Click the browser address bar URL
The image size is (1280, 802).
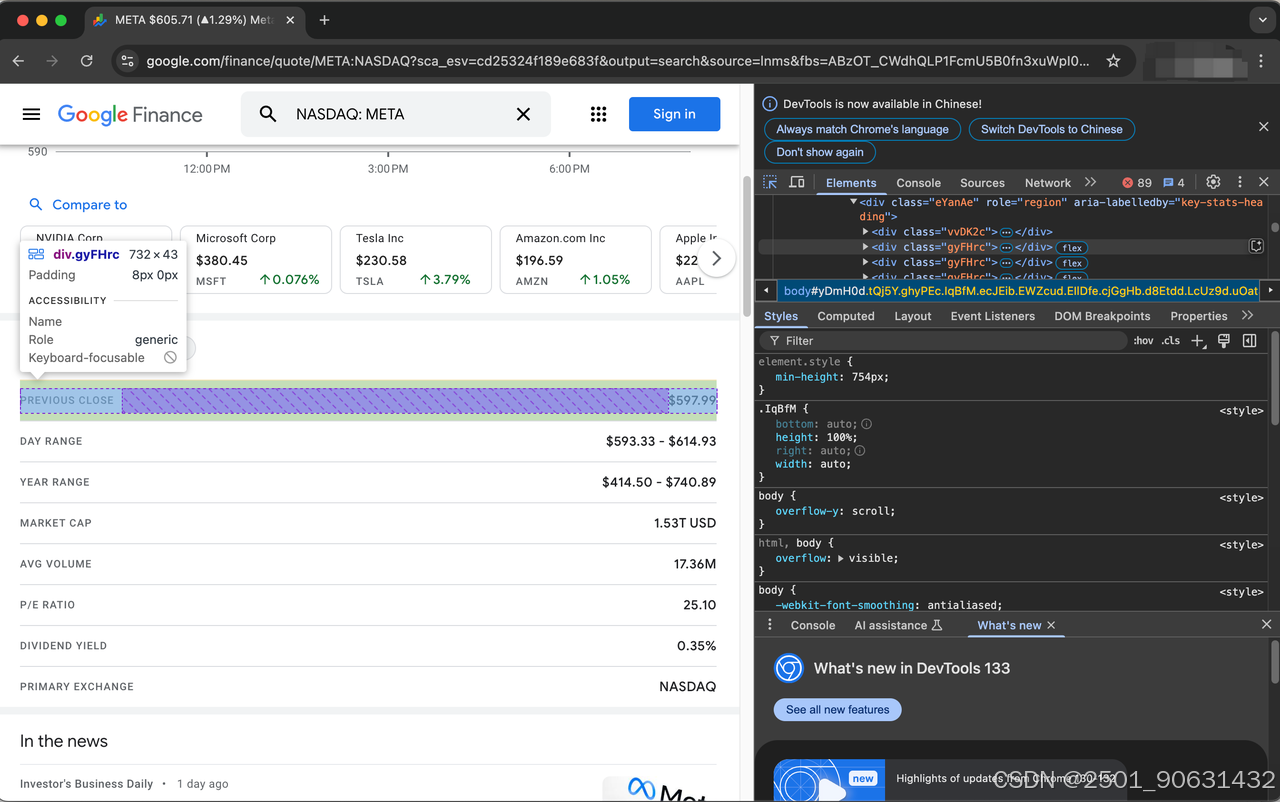618,61
